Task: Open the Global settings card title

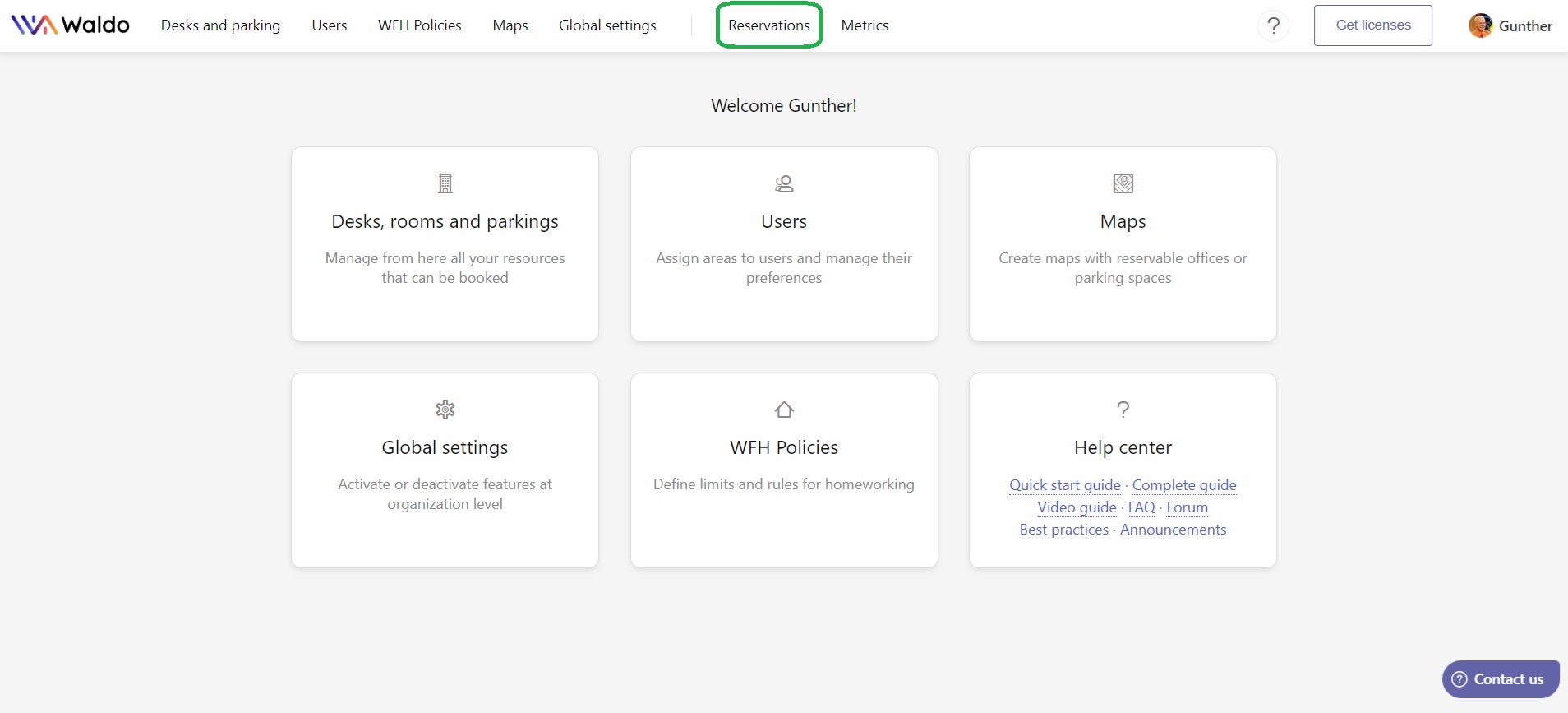Action: point(445,447)
